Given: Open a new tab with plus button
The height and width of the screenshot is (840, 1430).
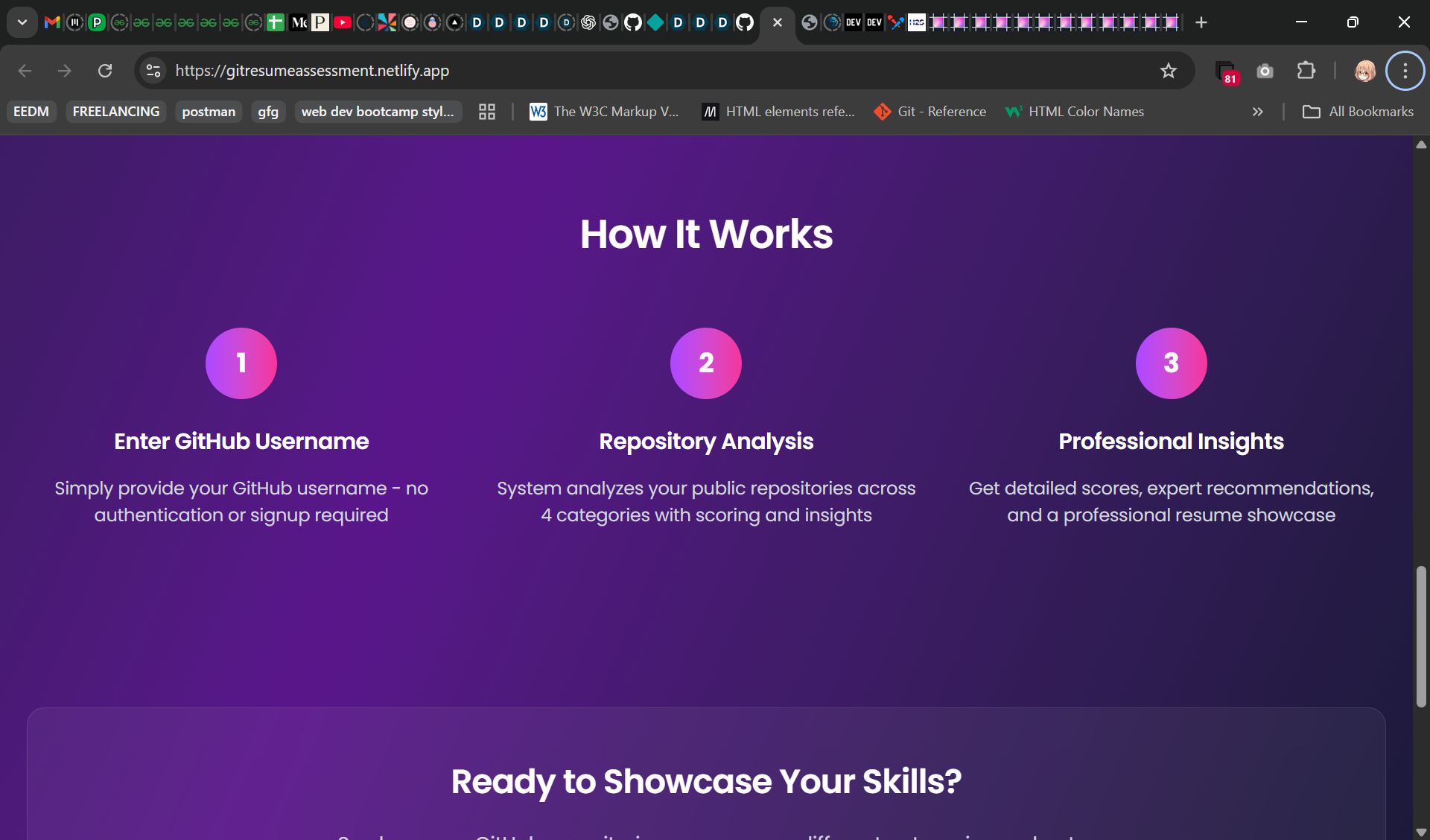Looking at the screenshot, I should pos(1201,22).
